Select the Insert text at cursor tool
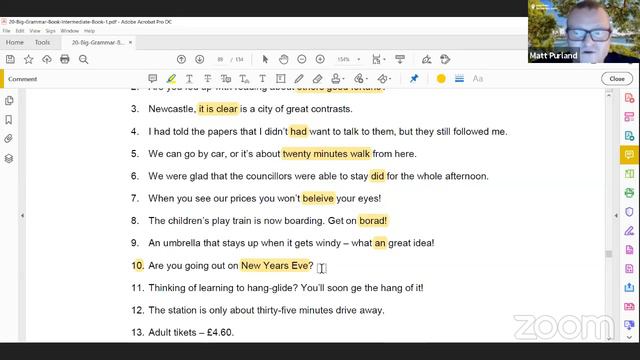Viewport: 640px width, 360px height. tap(244, 78)
